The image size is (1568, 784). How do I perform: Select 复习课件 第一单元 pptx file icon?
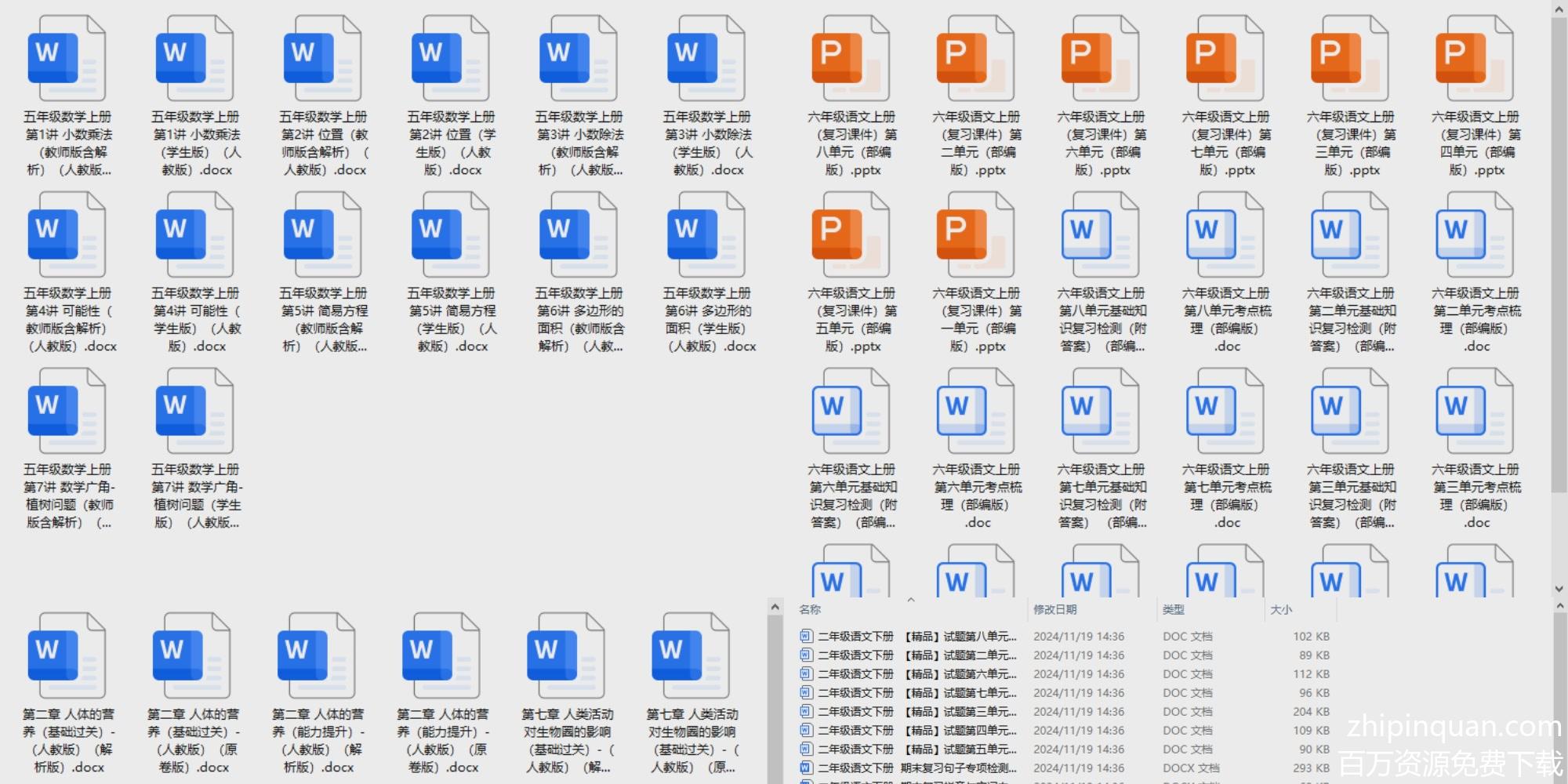click(975, 236)
